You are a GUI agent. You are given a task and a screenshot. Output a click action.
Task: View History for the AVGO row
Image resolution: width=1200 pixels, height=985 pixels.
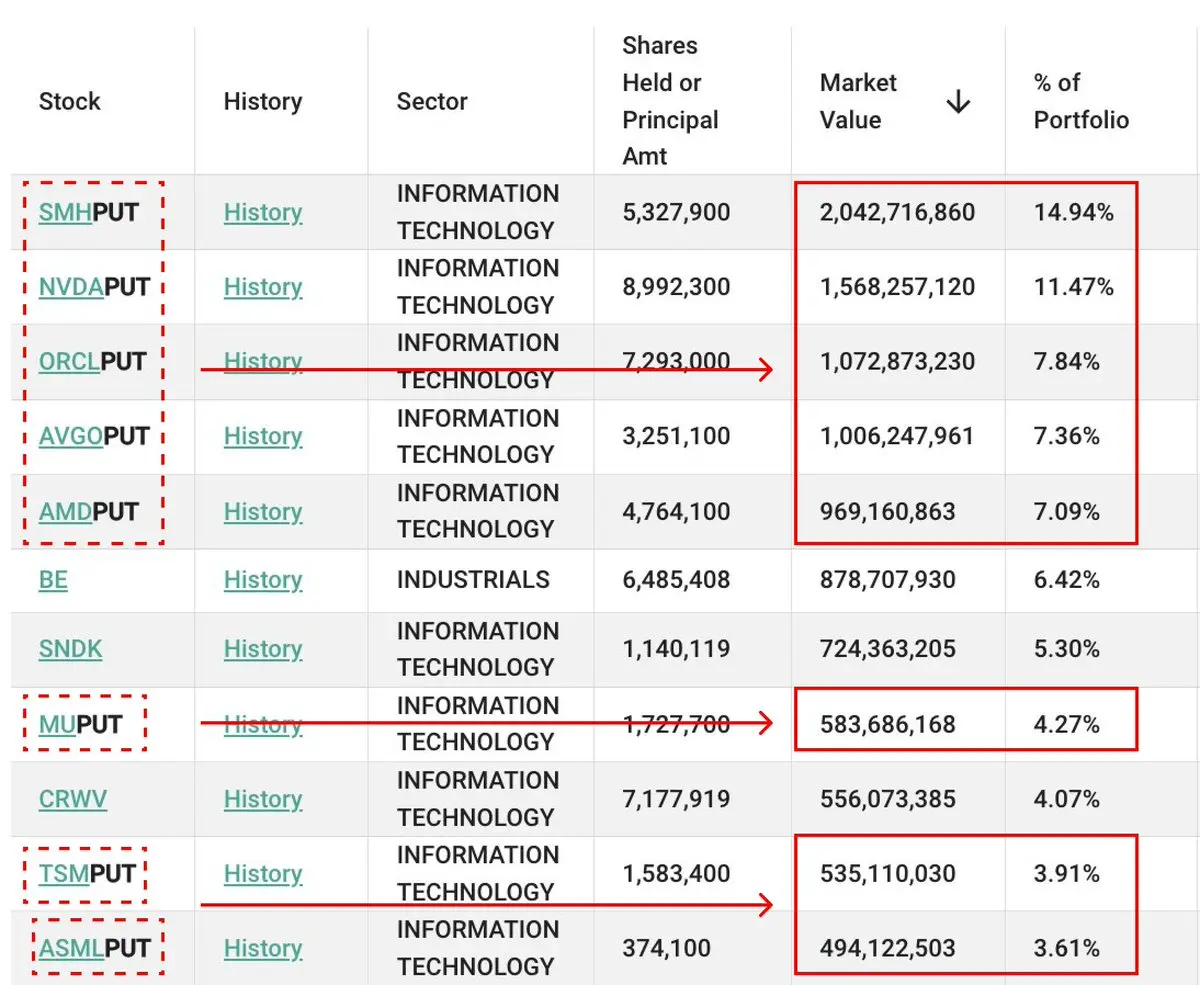click(263, 436)
